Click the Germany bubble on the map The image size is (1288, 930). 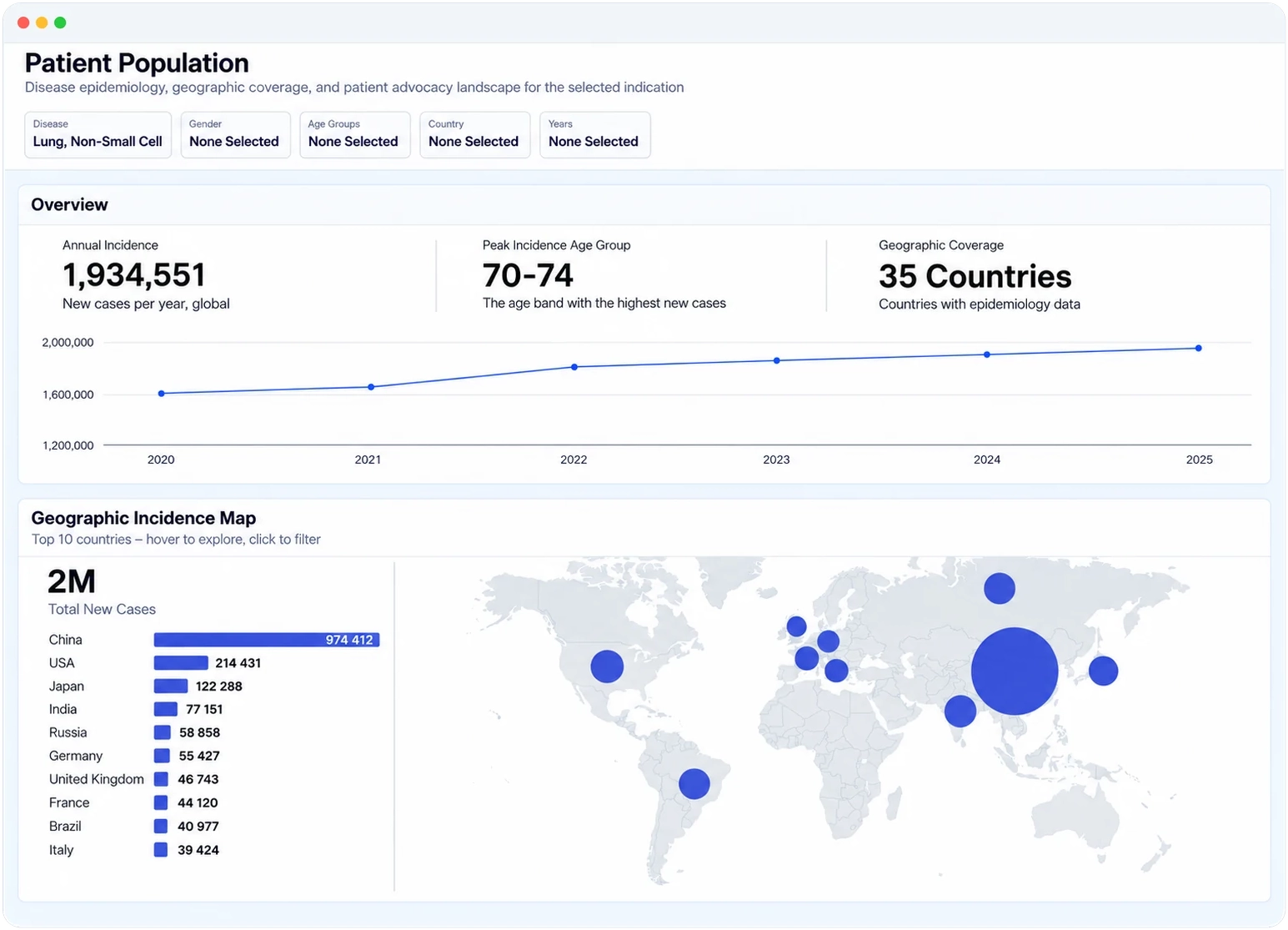[x=828, y=641]
